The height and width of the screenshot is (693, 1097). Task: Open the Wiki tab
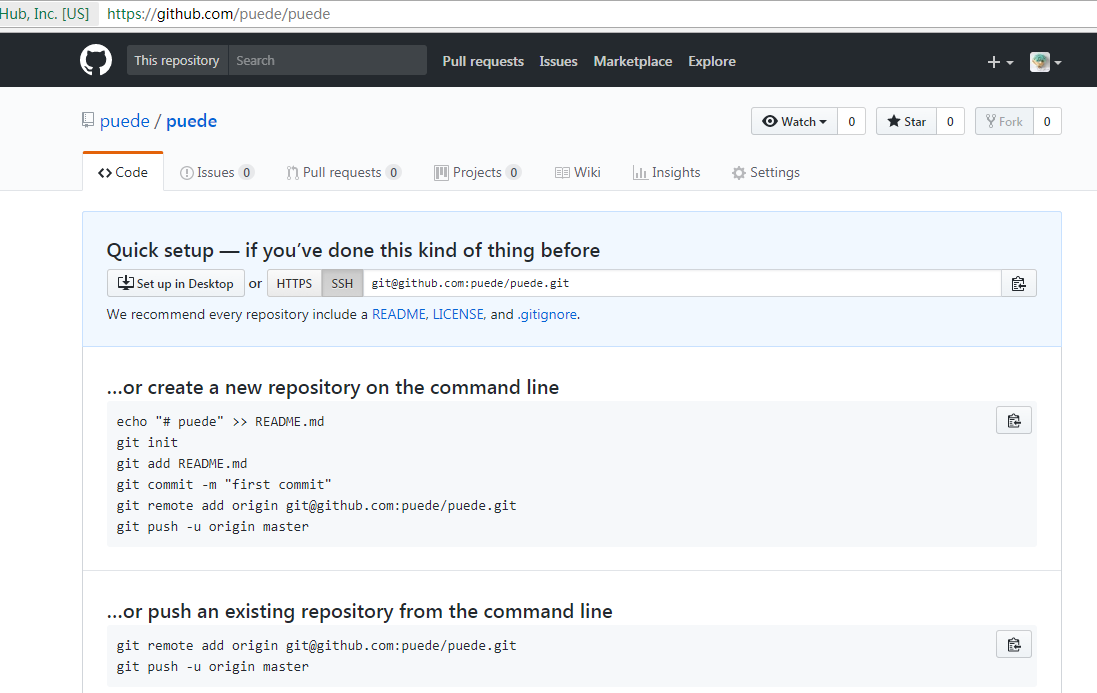(577, 172)
